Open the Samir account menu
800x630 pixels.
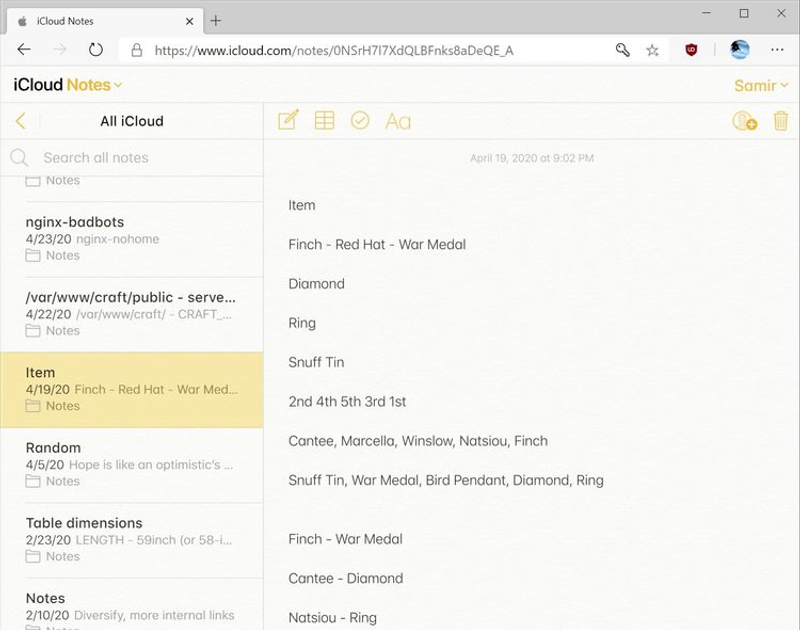(x=761, y=85)
